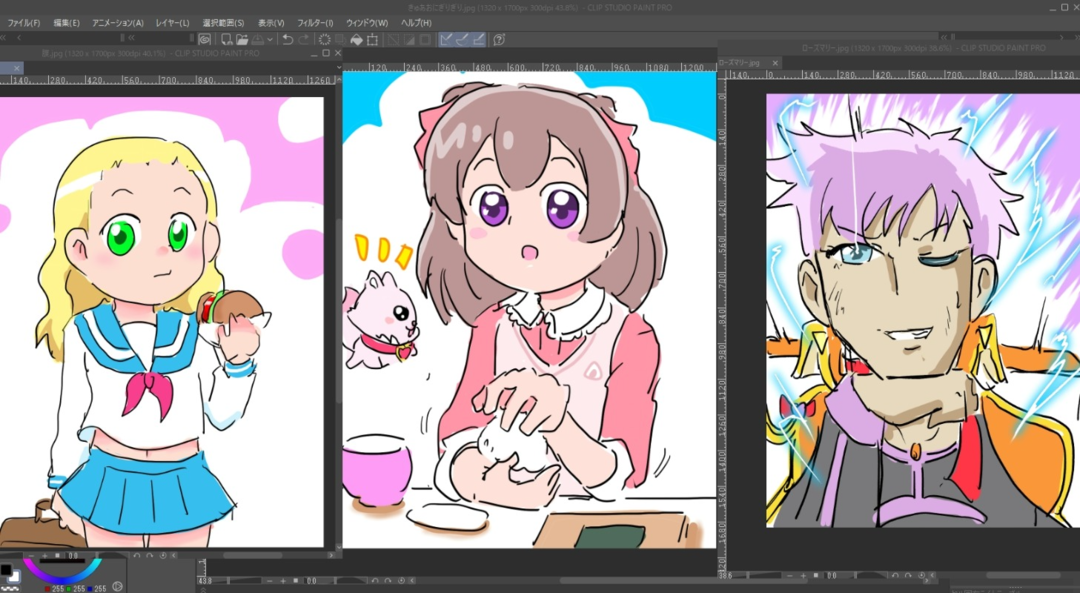Click the red value 255 field
1080x593 pixels.
click(60, 589)
